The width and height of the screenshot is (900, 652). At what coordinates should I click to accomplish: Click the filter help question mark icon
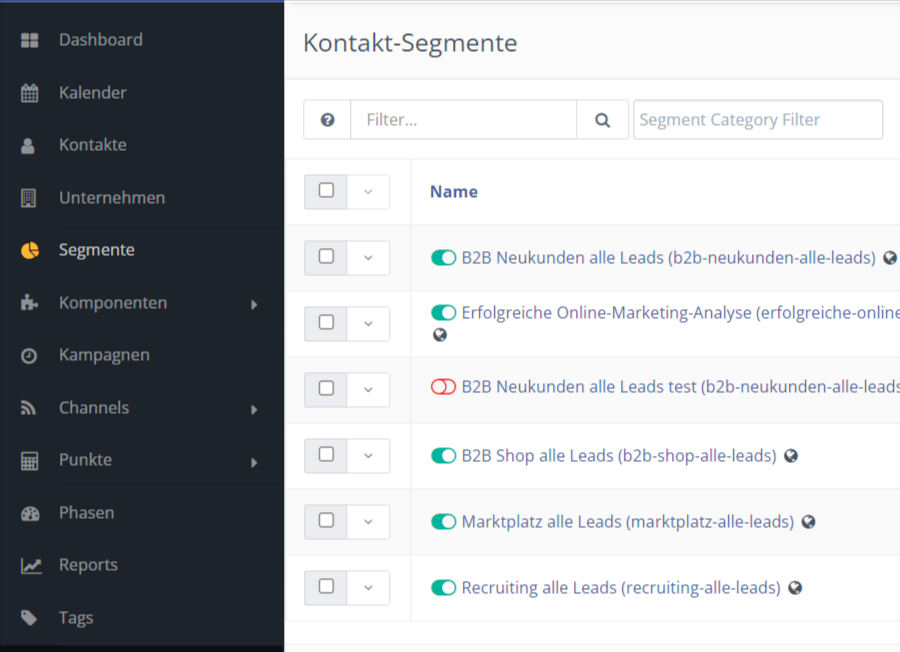tap(327, 120)
